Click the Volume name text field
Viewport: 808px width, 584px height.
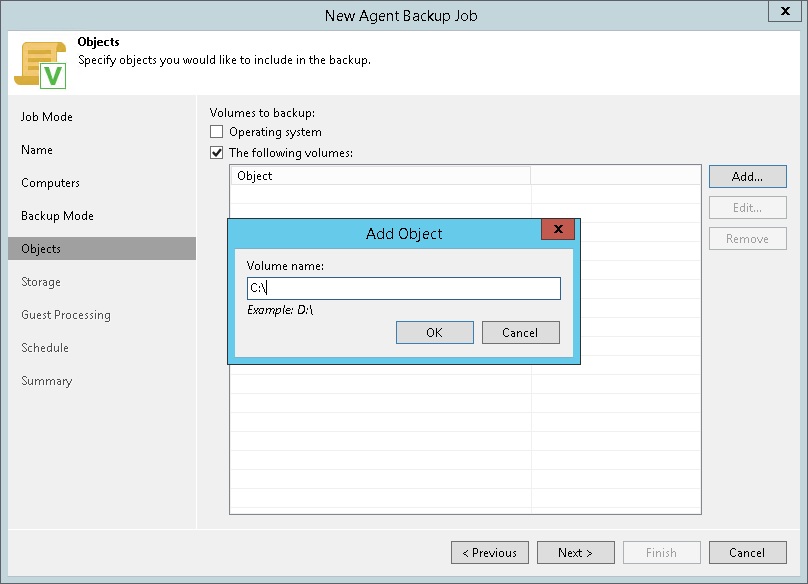(404, 289)
